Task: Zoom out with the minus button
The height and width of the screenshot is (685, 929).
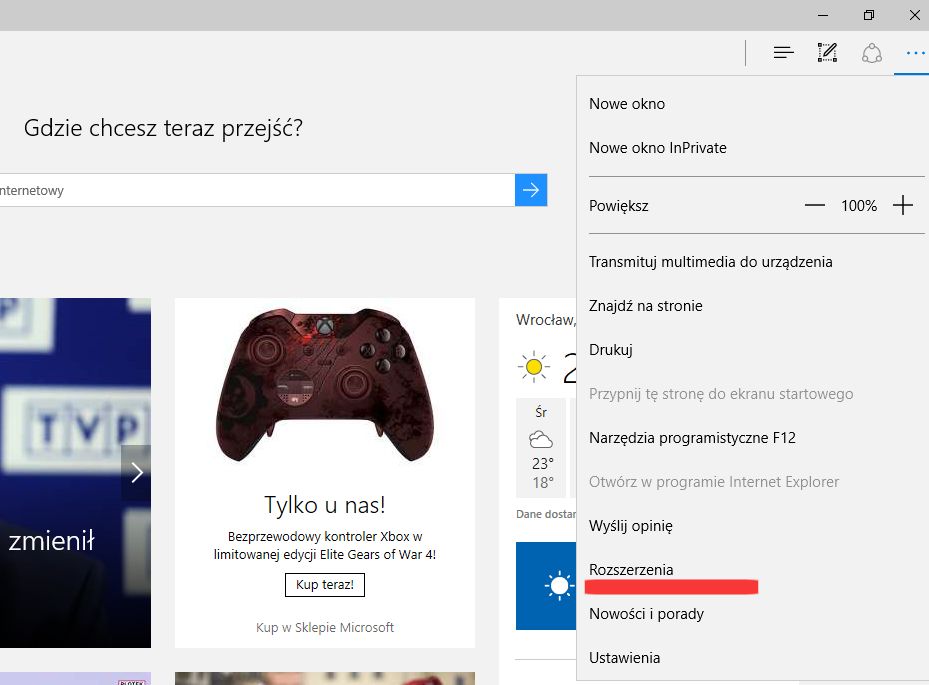Action: point(815,206)
